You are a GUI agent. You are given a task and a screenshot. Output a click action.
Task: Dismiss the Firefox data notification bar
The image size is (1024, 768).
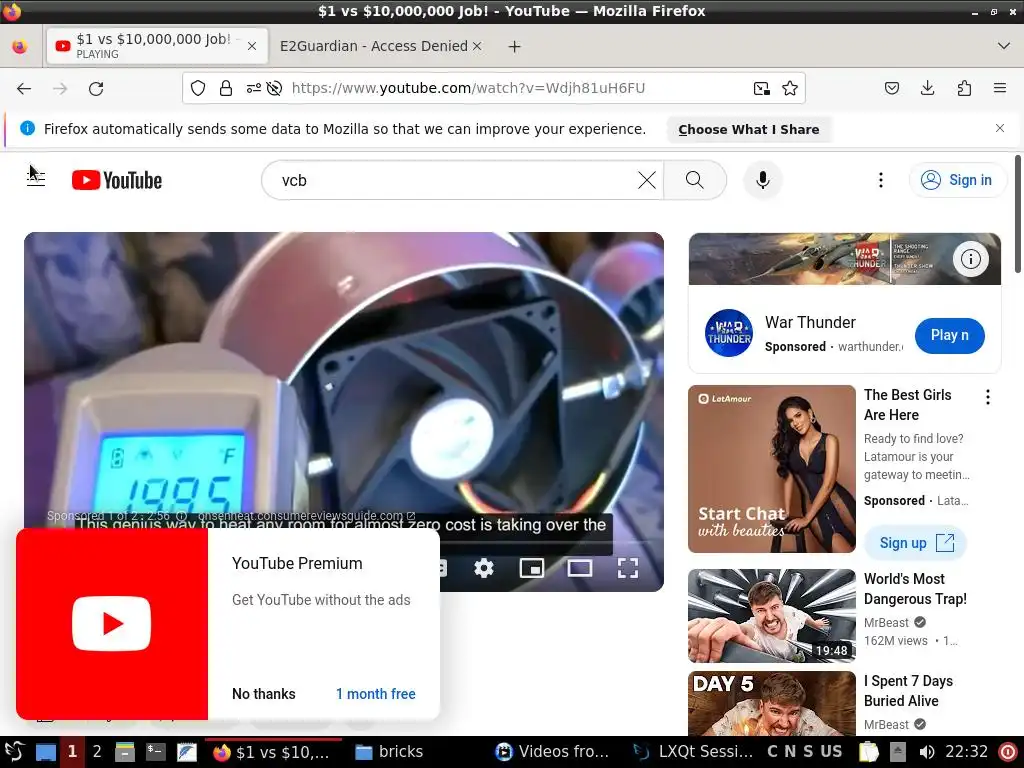pos(999,128)
